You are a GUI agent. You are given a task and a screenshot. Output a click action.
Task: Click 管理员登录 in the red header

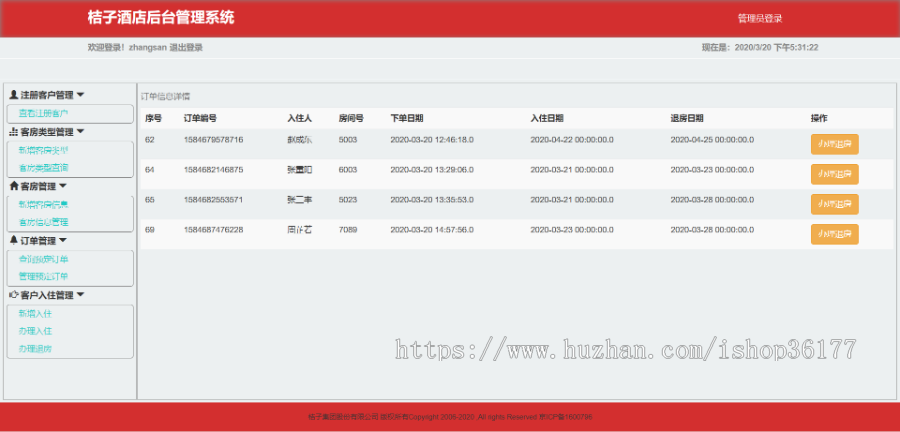tap(760, 18)
